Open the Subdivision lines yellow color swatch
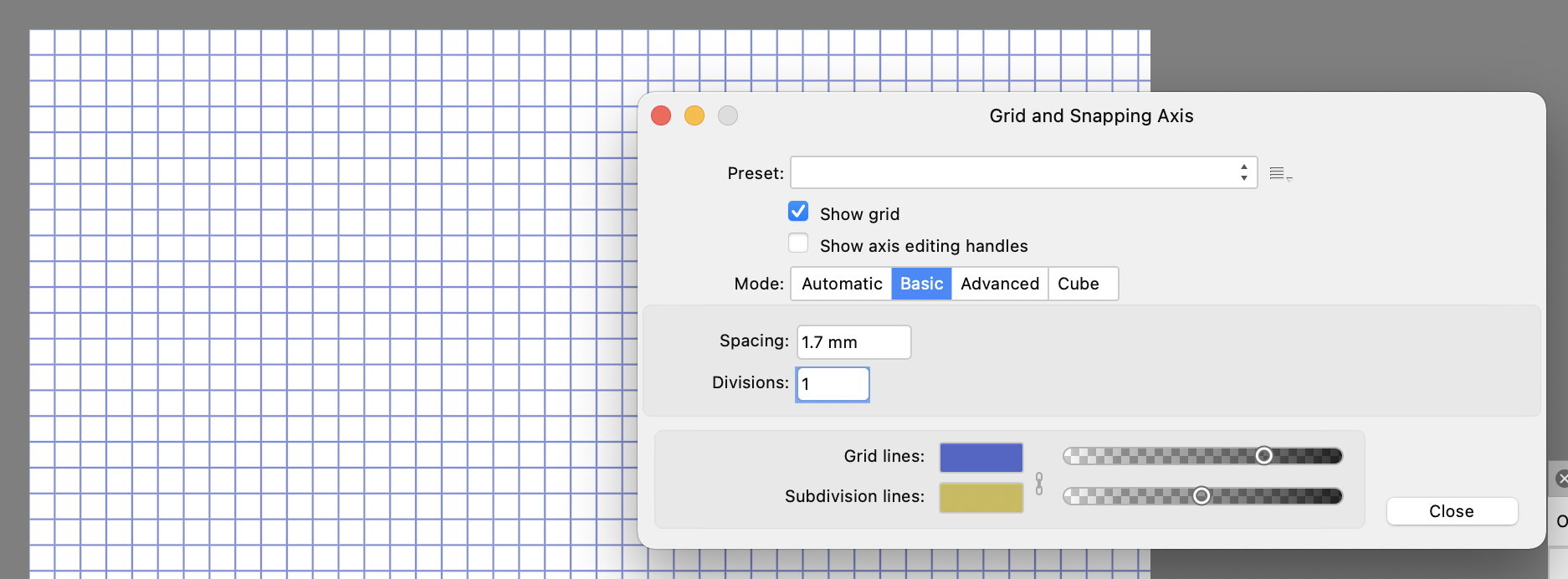This screenshot has height=579, width=1568. coord(981,498)
